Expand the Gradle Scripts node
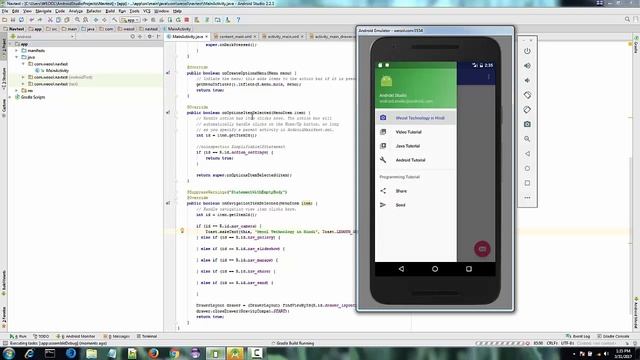Screen dimensions: 640x360 point(10,97)
